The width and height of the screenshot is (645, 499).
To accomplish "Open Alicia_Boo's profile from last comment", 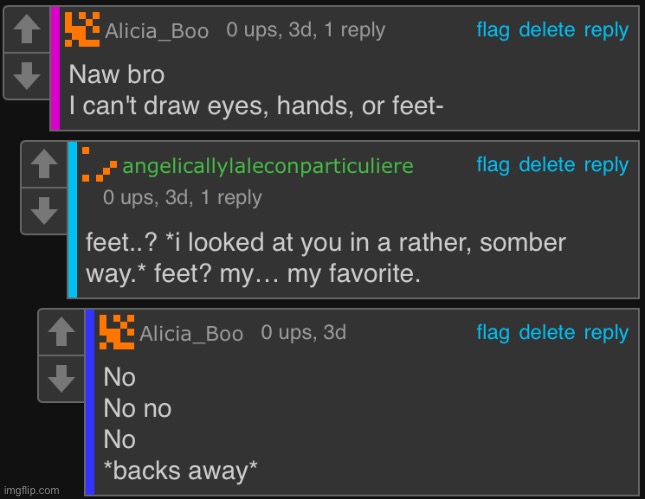I will [x=191, y=333].
